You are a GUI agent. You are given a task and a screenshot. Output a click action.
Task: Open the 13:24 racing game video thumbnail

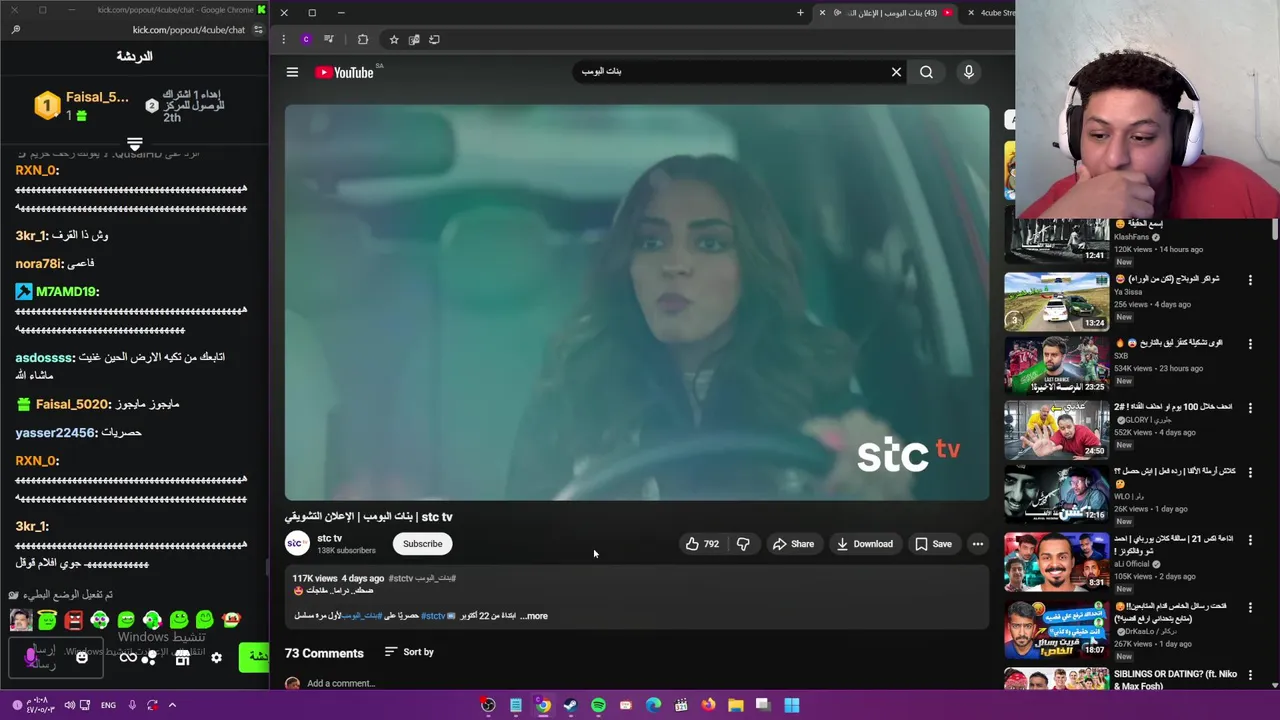[x=1057, y=301]
